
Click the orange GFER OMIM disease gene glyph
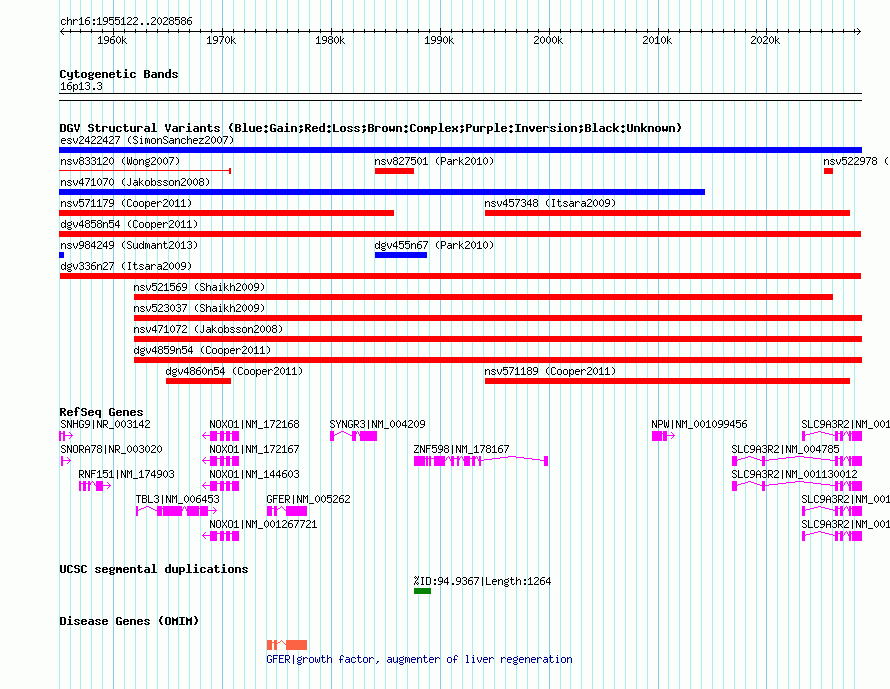tap(287, 645)
